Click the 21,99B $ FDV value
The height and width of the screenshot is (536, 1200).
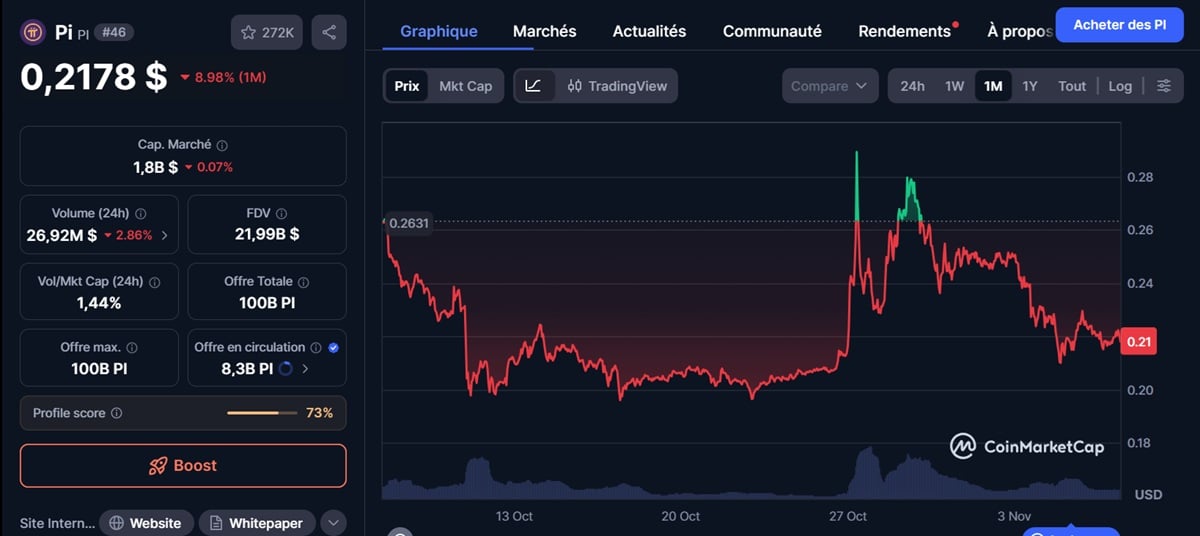pyautogui.click(x=266, y=235)
